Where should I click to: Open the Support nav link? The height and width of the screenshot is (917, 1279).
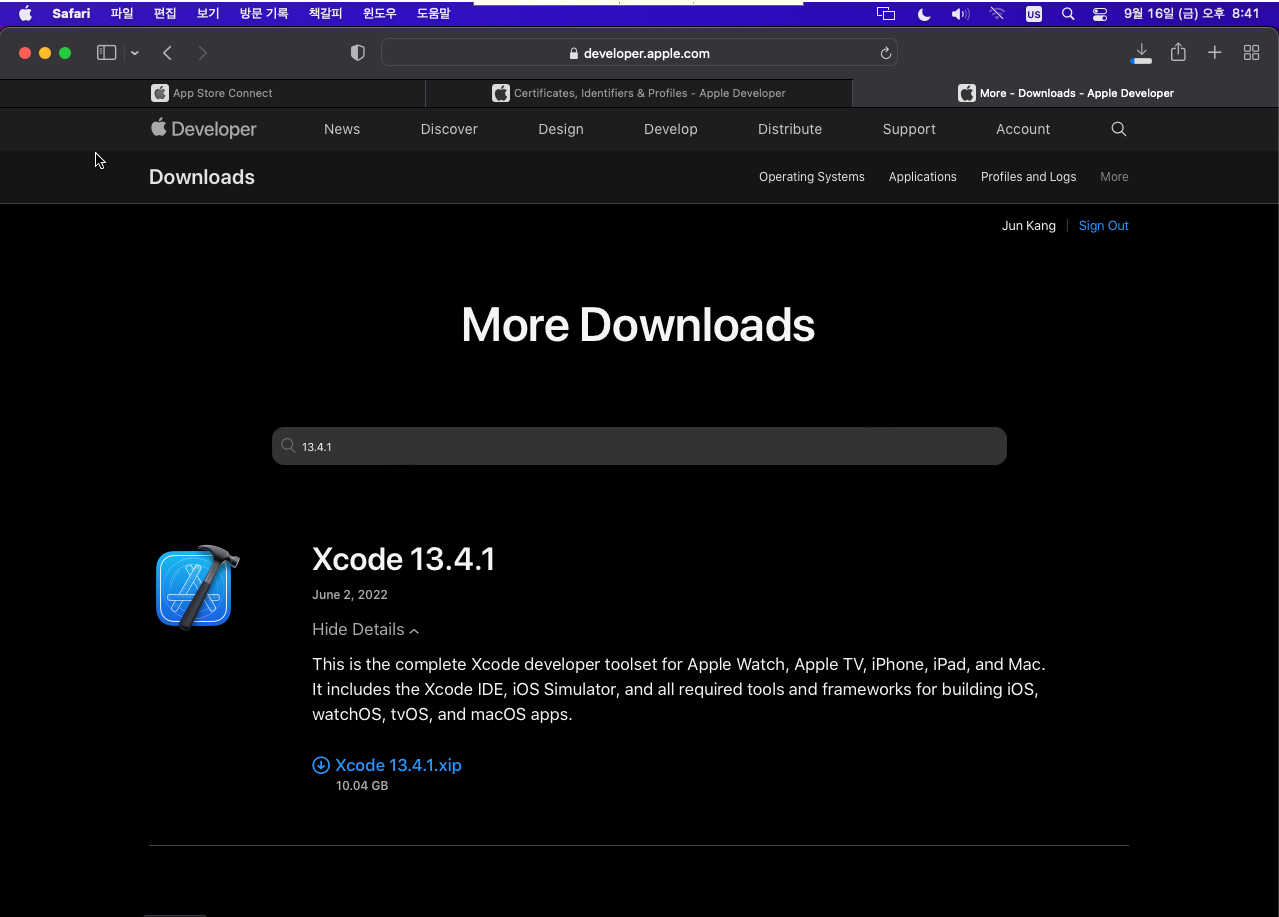(x=909, y=129)
